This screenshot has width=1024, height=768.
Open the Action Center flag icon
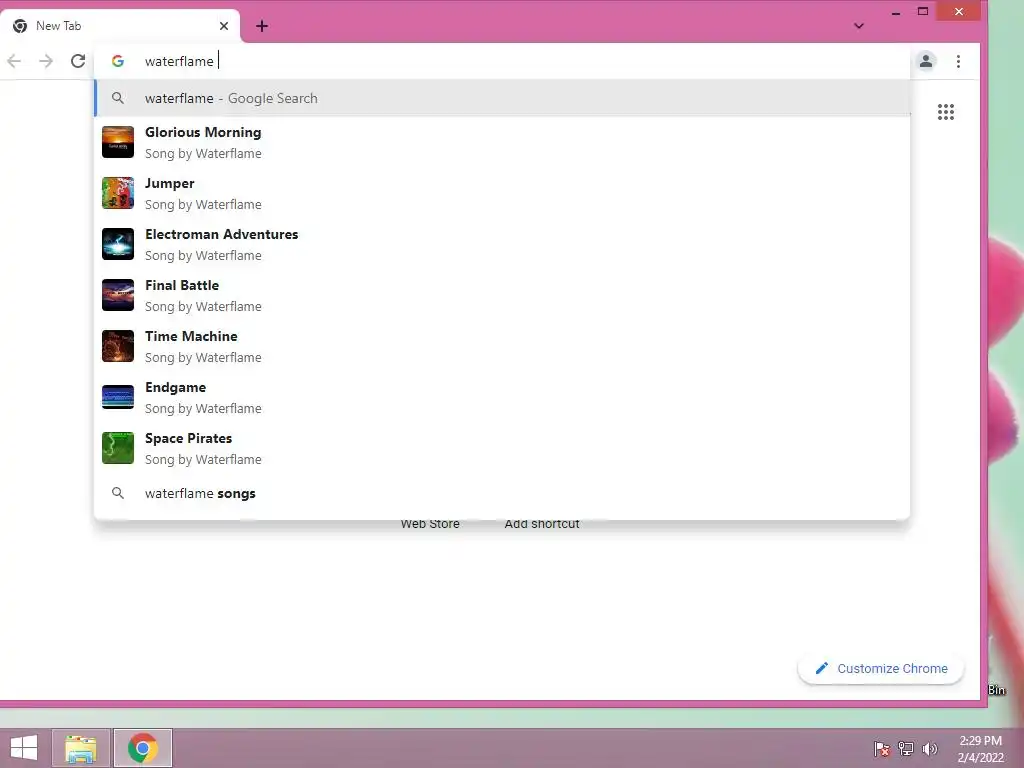[x=882, y=748]
